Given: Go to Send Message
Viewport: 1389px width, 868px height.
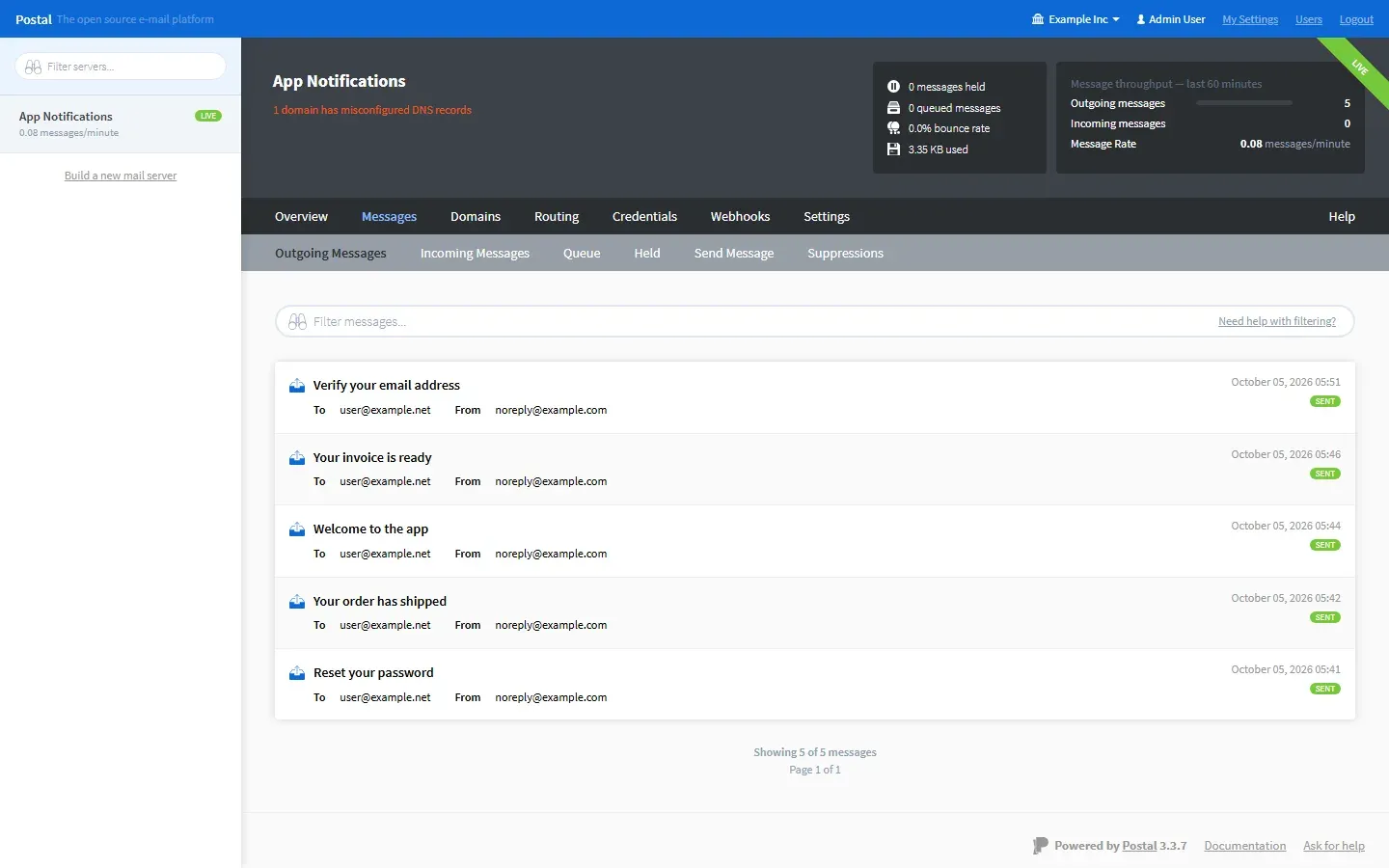Looking at the screenshot, I should click(734, 253).
